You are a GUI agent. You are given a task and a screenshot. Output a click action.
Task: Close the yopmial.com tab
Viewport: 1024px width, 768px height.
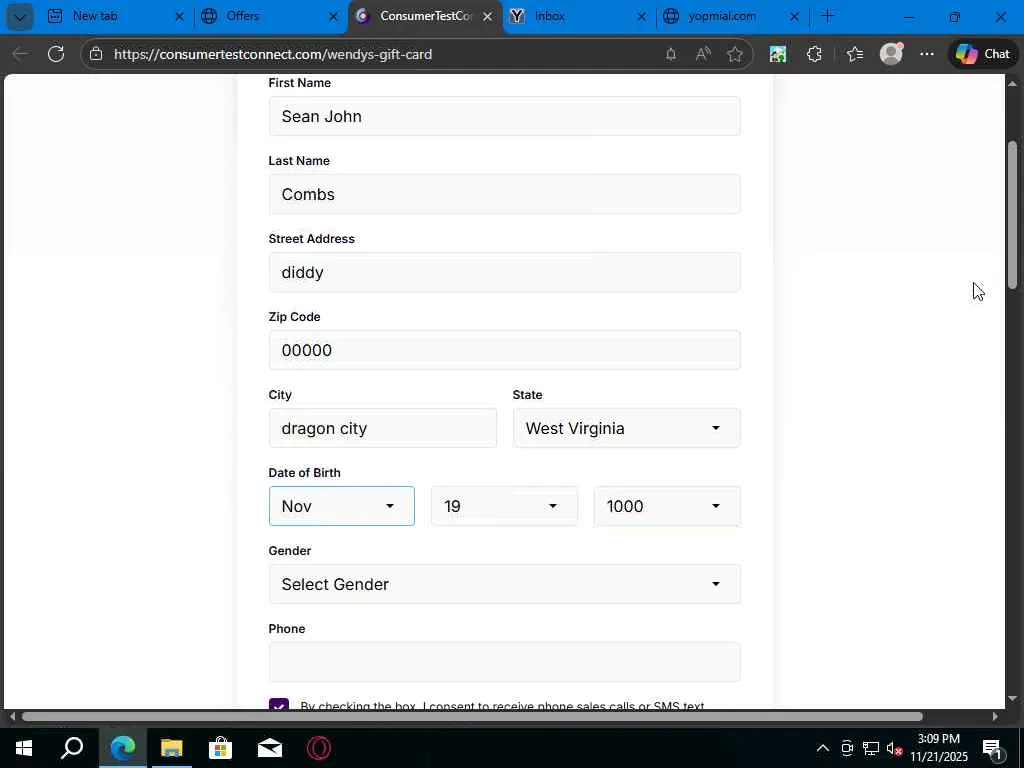coord(794,16)
